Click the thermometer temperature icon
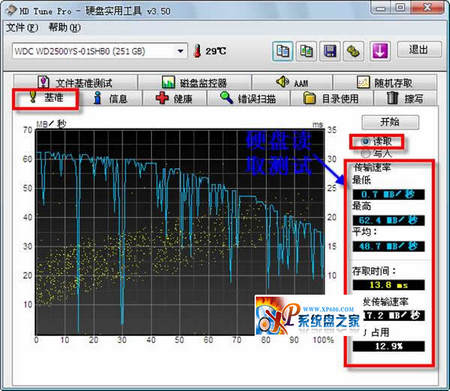 coord(197,51)
